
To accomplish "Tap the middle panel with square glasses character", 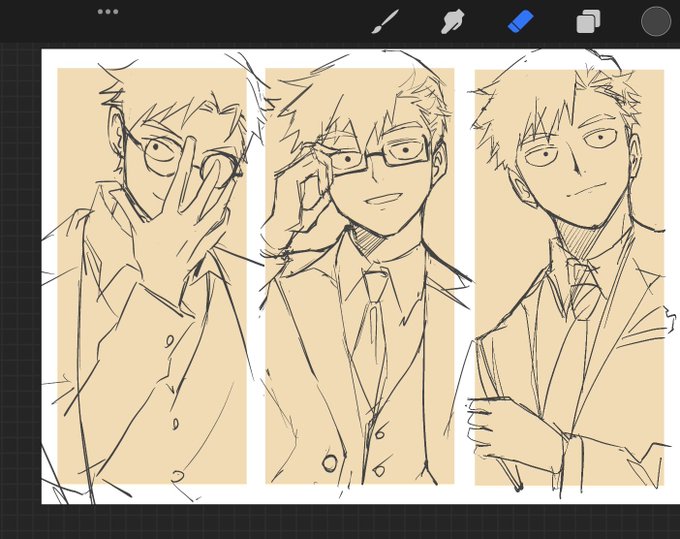I will pyautogui.click(x=360, y=276).
